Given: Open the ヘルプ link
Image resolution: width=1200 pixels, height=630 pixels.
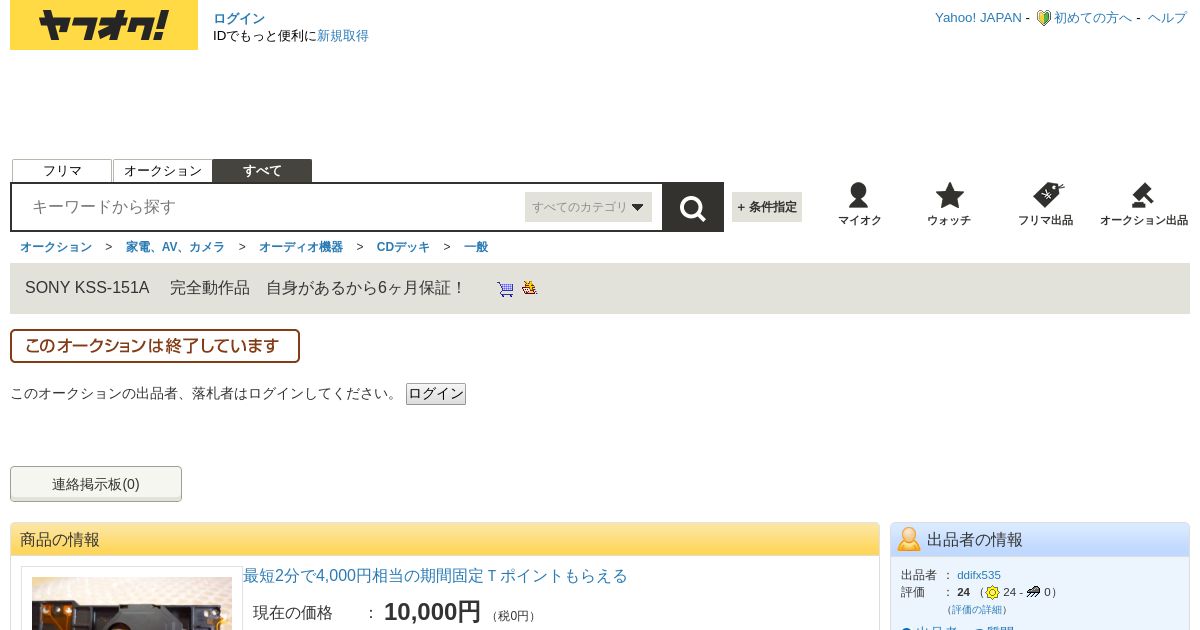Looking at the screenshot, I should 1167,18.
